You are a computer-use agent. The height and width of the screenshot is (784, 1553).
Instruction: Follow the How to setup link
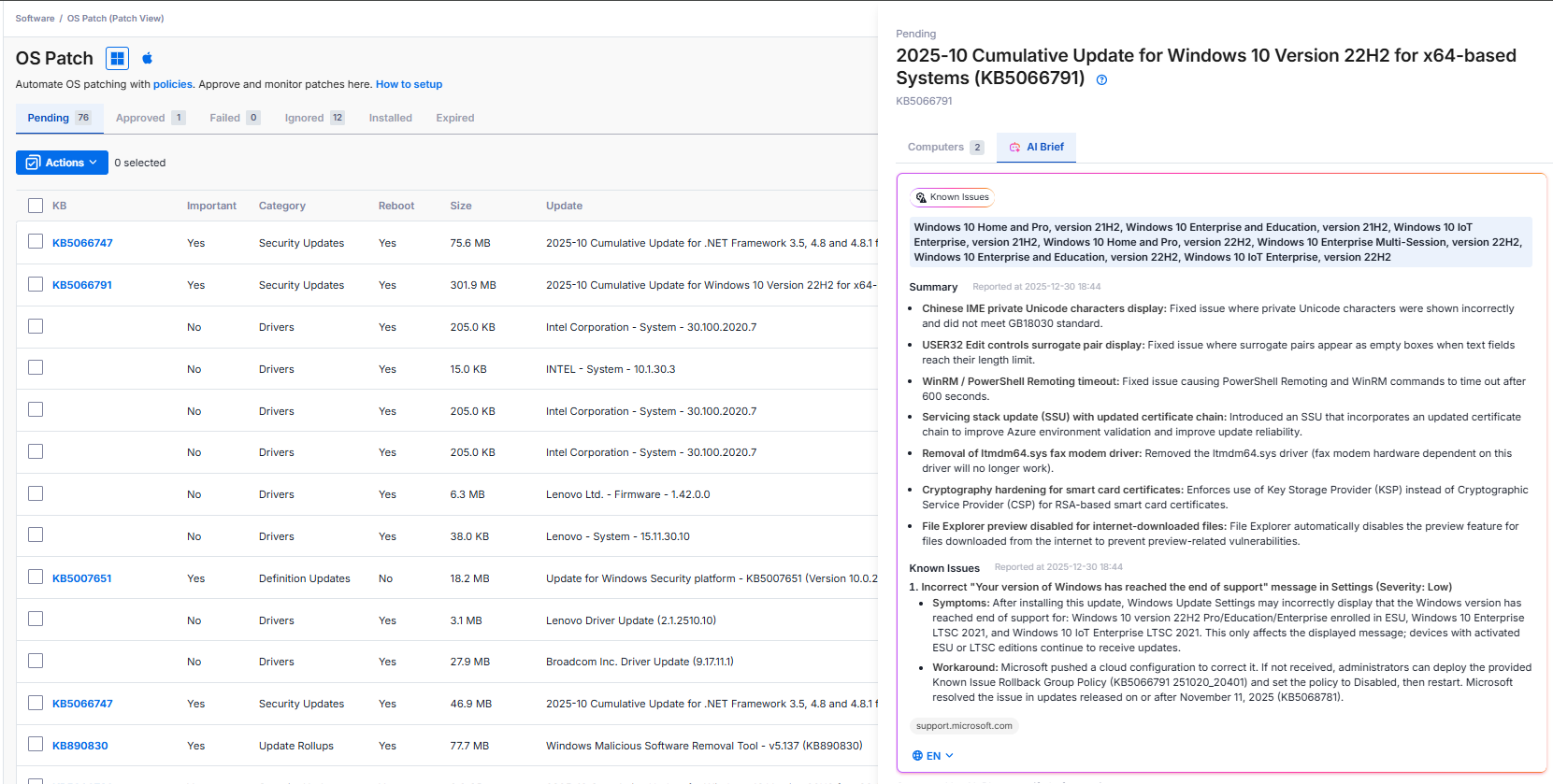pos(409,84)
